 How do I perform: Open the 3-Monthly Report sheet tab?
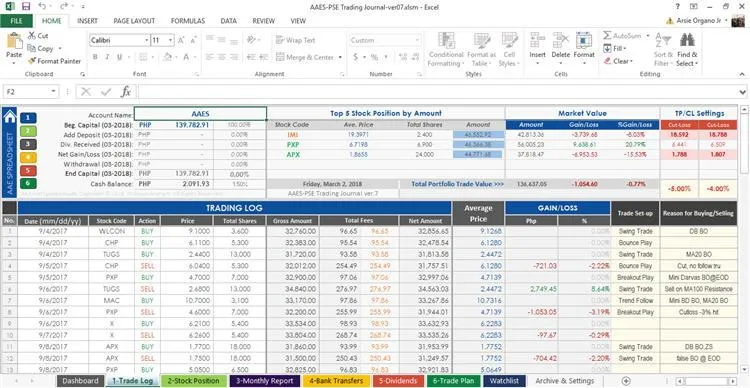pos(265,381)
